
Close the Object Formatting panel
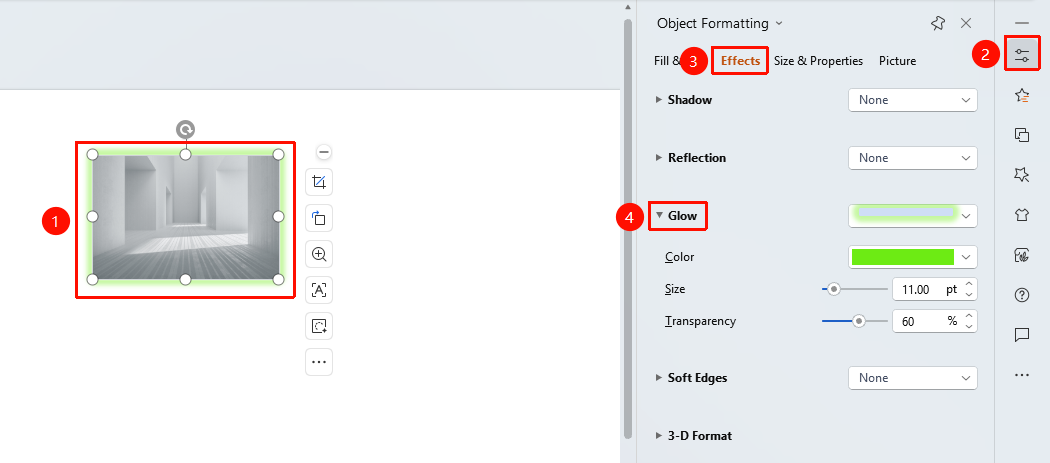[x=966, y=23]
